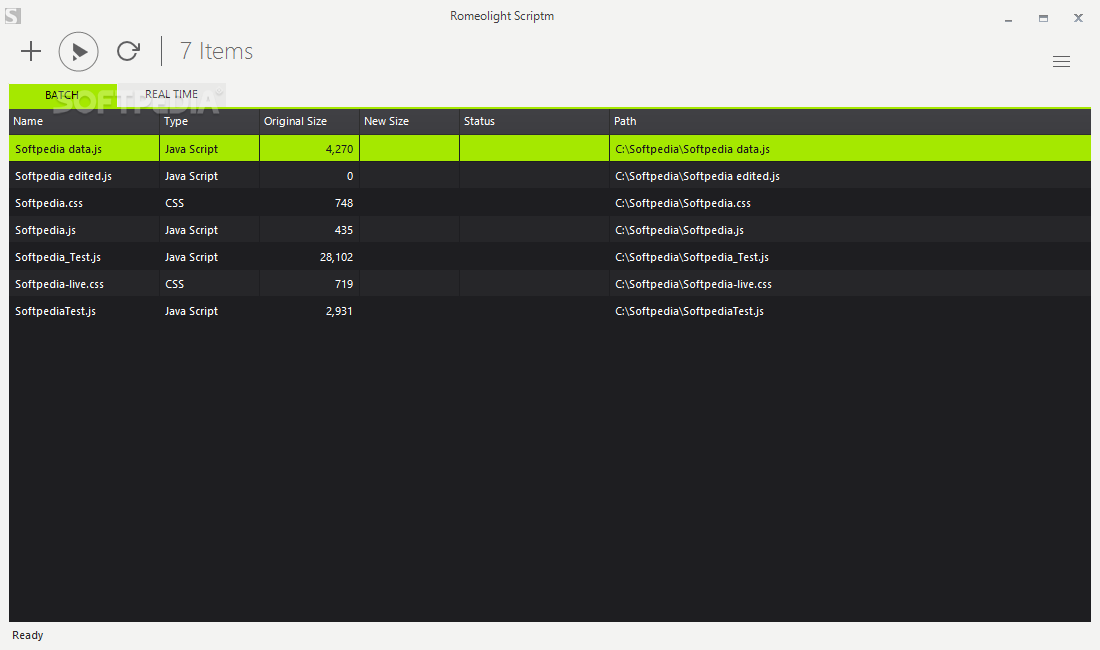Click the refresh arrow icon
Viewport: 1100px width, 650px height.
pyautogui.click(x=128, y=51)
